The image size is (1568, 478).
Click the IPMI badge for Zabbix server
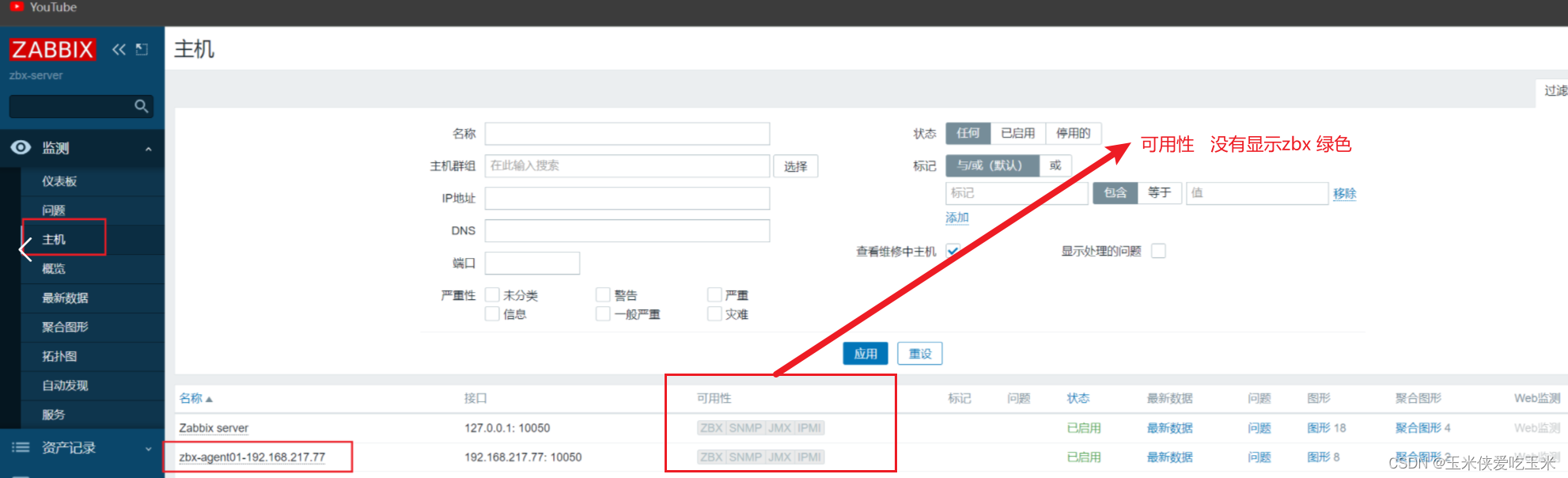point(809,428)
